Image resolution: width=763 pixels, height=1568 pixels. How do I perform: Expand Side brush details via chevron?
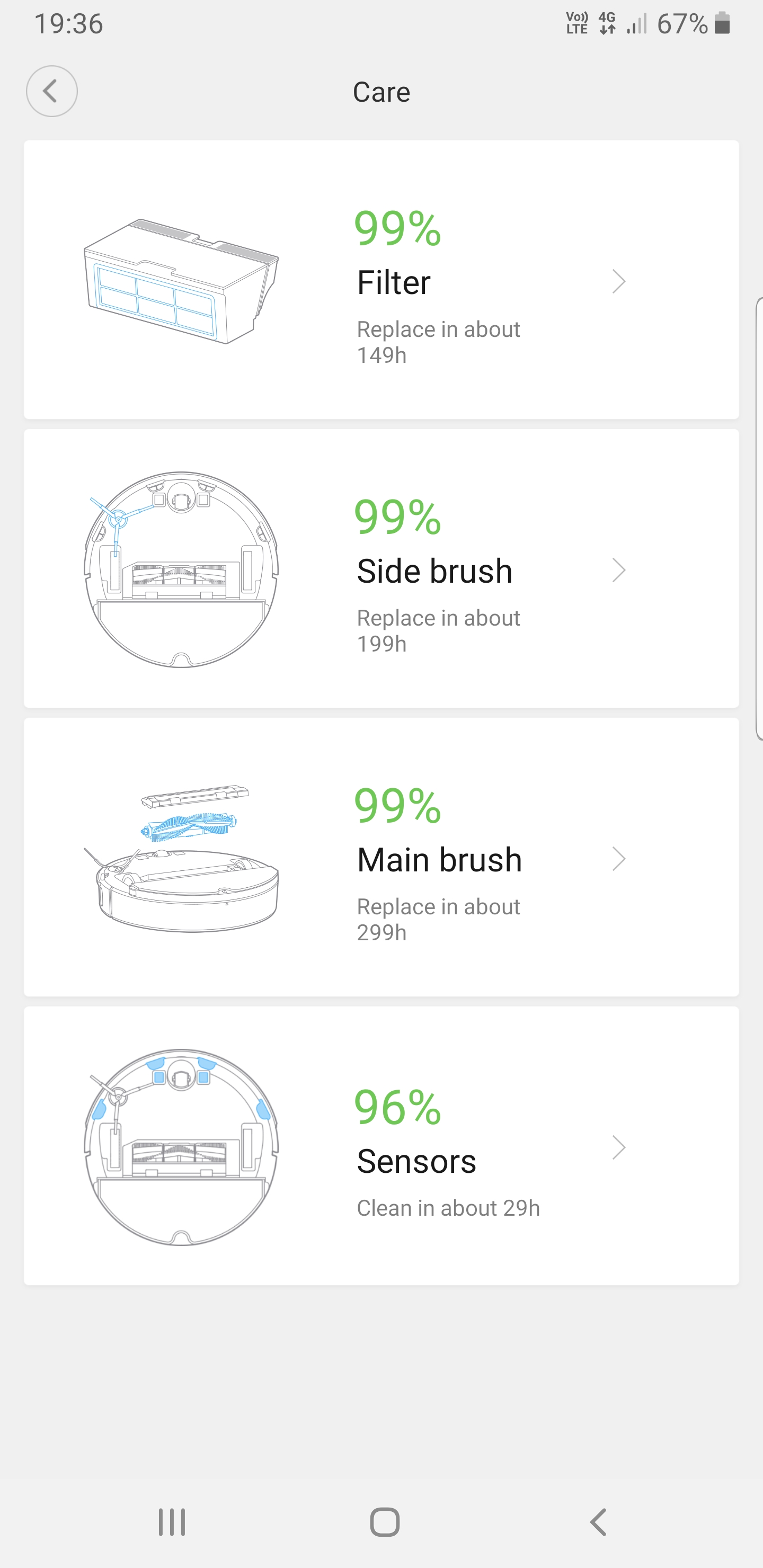tap(619, 571)
